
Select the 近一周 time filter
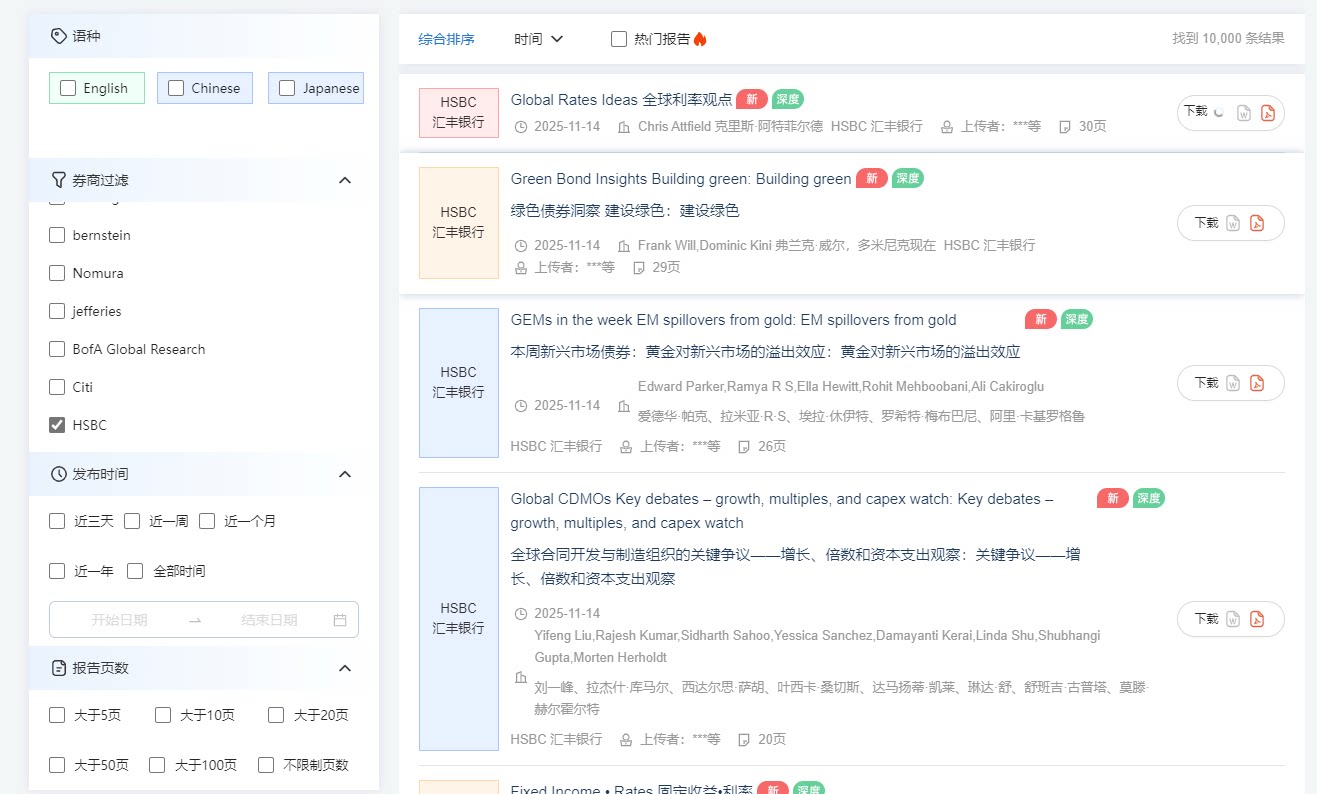[132, 521]
